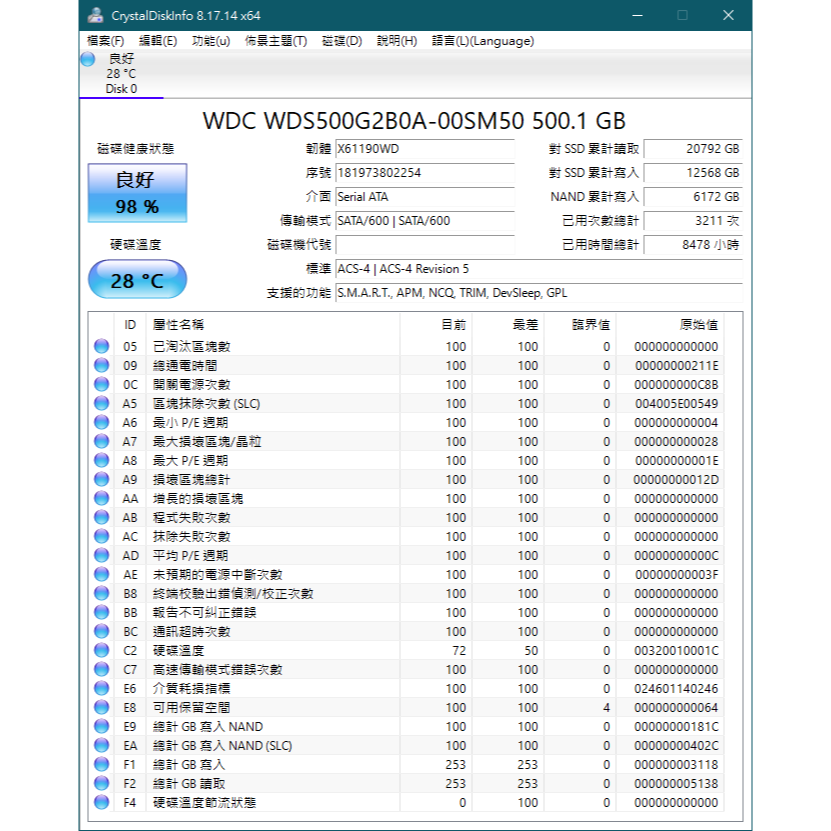This screenshot has height=831, width=831.
Task: Click the empty 磁碟機代號 drive letter field
Action: coord(425,245)
